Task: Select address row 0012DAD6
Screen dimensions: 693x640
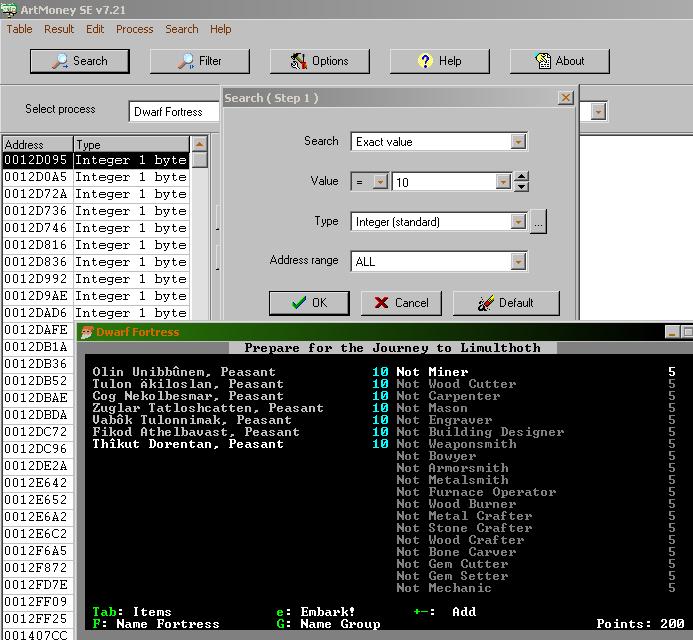Action: 95,313
